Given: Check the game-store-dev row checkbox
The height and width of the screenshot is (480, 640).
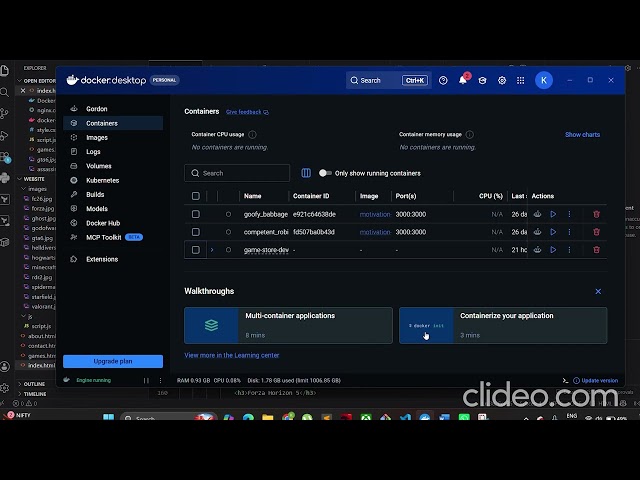Looking at the screenshot, I should 196,250.
